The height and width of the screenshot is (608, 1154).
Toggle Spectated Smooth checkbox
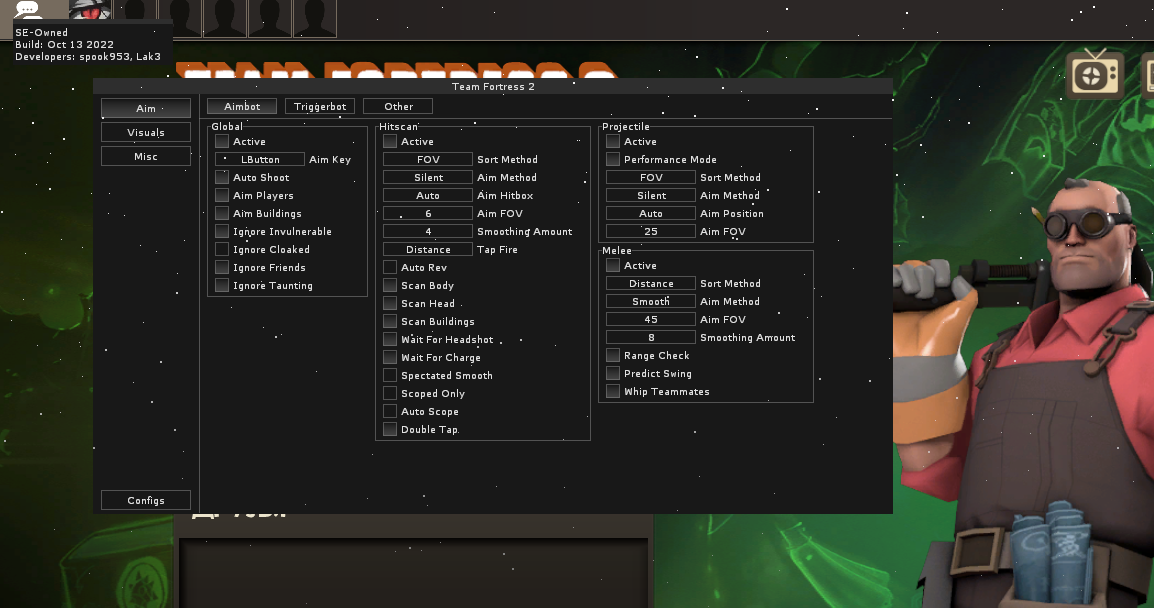[390, 375]
